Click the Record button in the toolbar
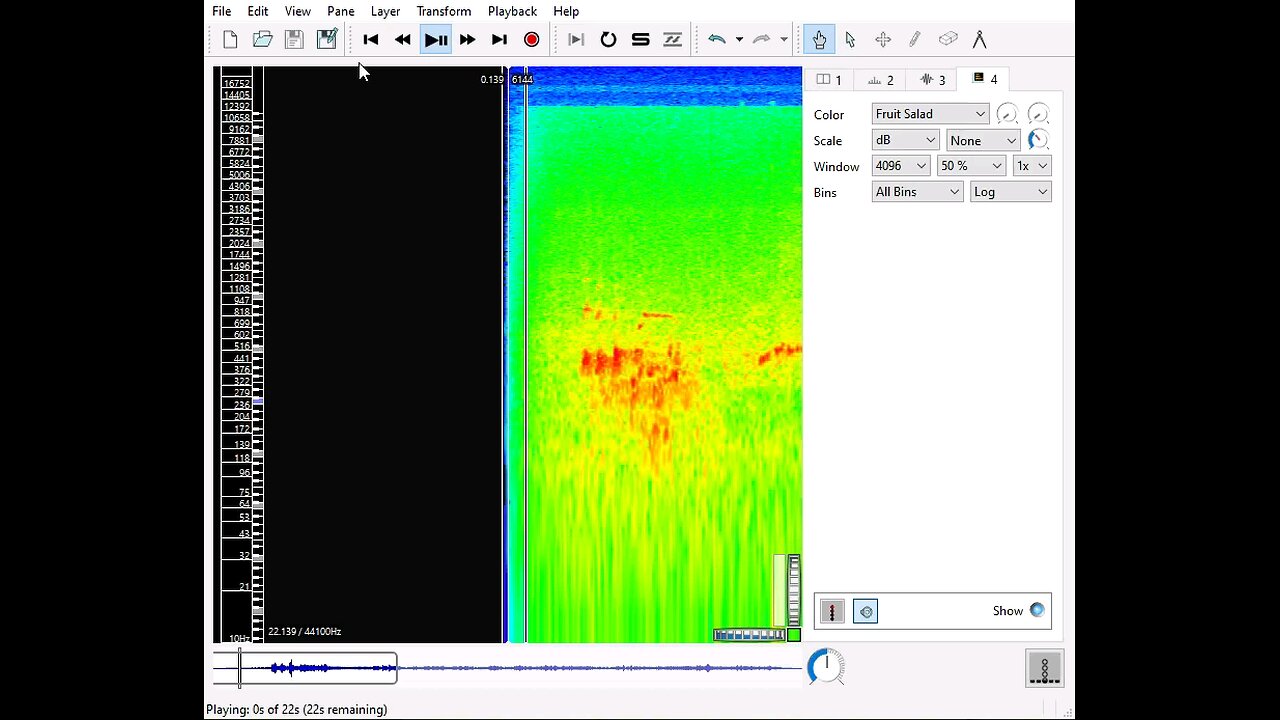This screenshot has width=1280, height=720. (x=531, y=40)
